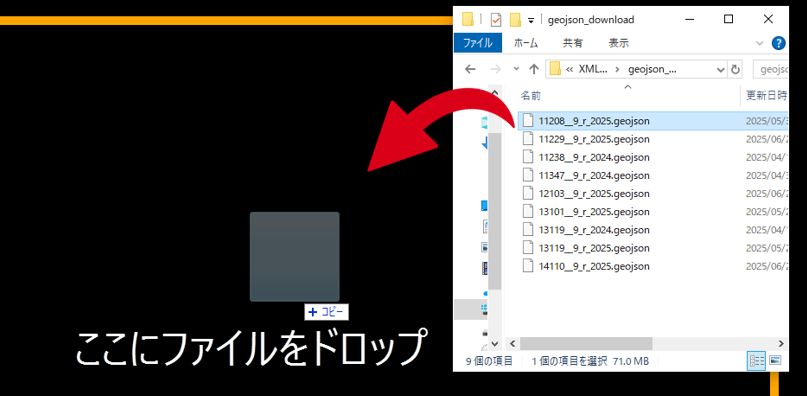Click the geojson_download window title
This screenshot has width=807, height=396.
pyautogui.click(x=591, y=20)
